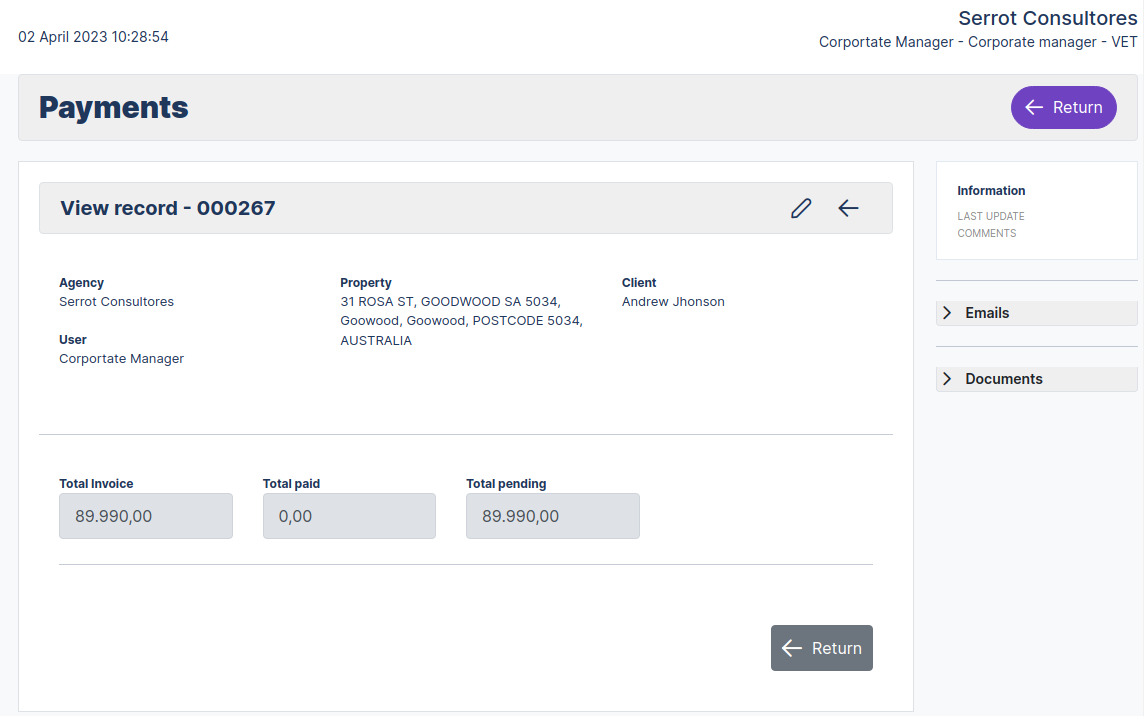This screenshot has width=1144, height=716.
Task: Click the pencil edit icon for record 000267
Action: [800, 208]
